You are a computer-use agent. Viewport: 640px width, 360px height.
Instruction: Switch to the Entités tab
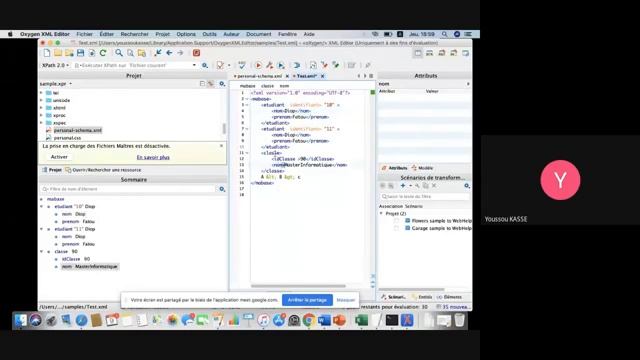coord(422,297)
